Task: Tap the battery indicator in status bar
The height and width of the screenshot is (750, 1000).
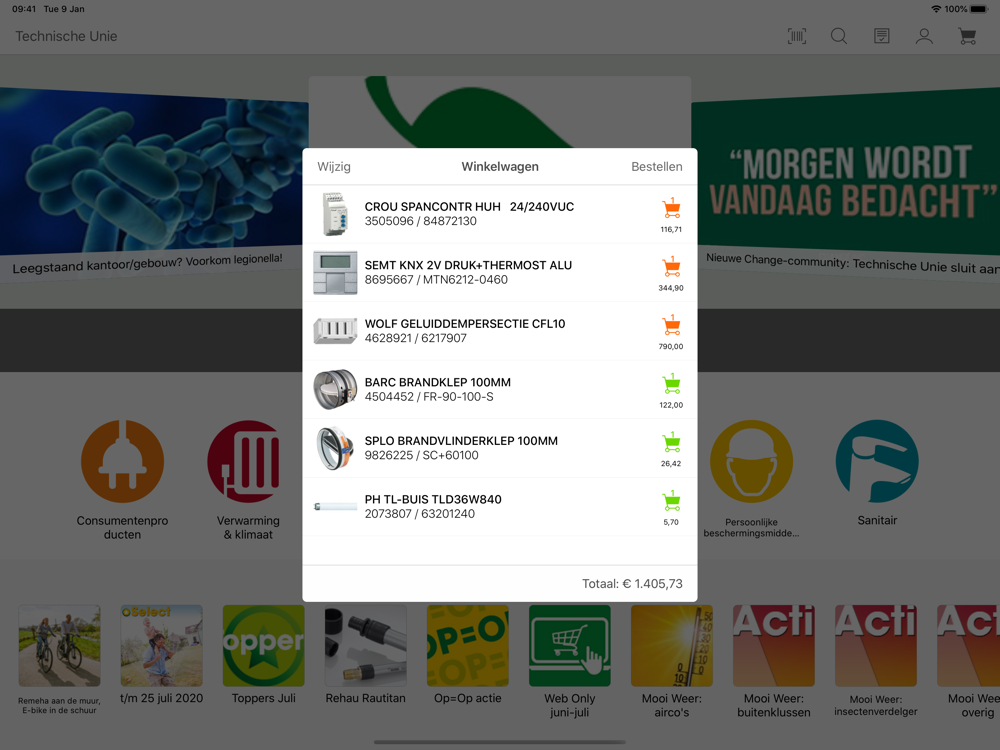Action: pyautogui.click(x=980, y=9)
